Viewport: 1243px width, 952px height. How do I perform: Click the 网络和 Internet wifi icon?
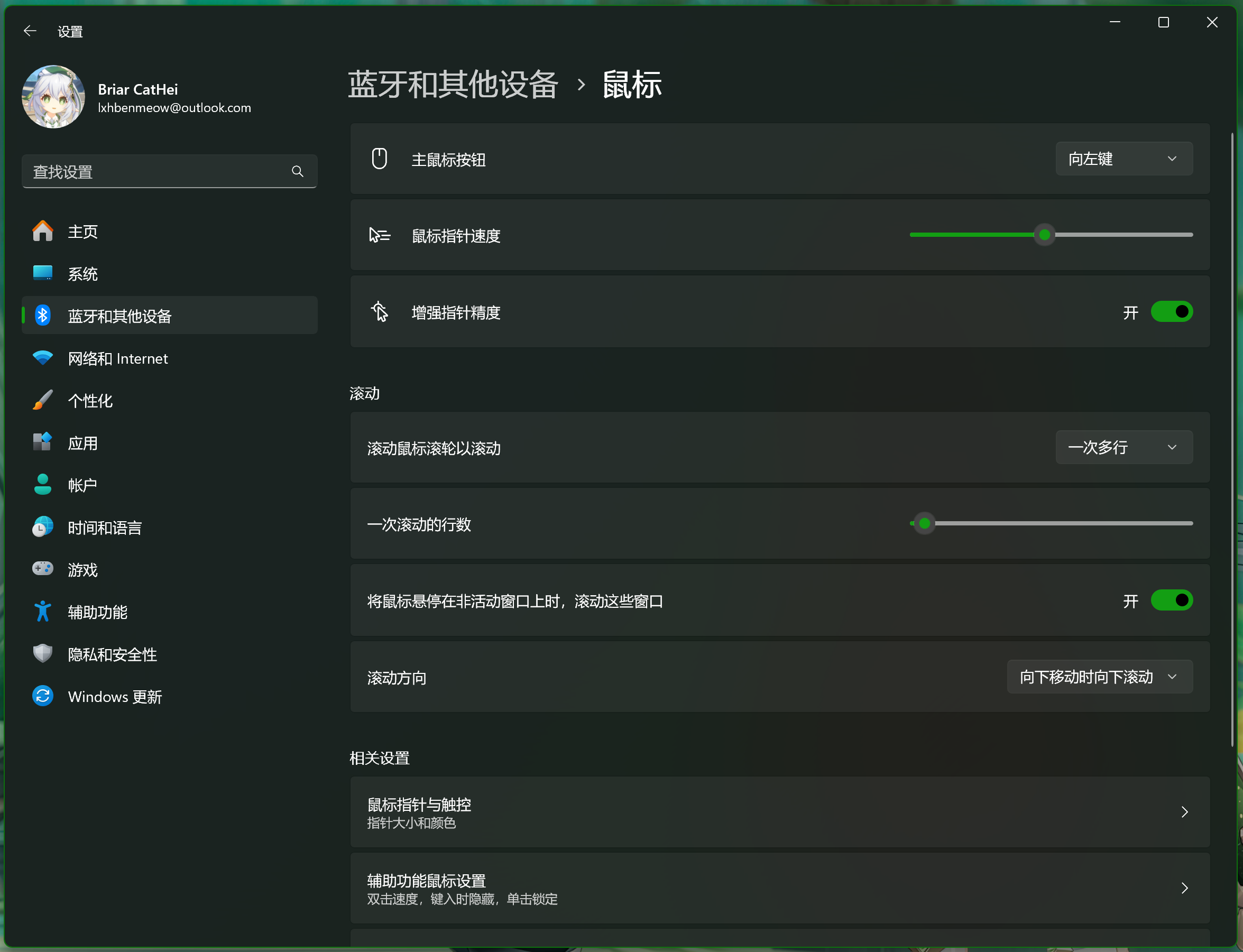[42, 358]
